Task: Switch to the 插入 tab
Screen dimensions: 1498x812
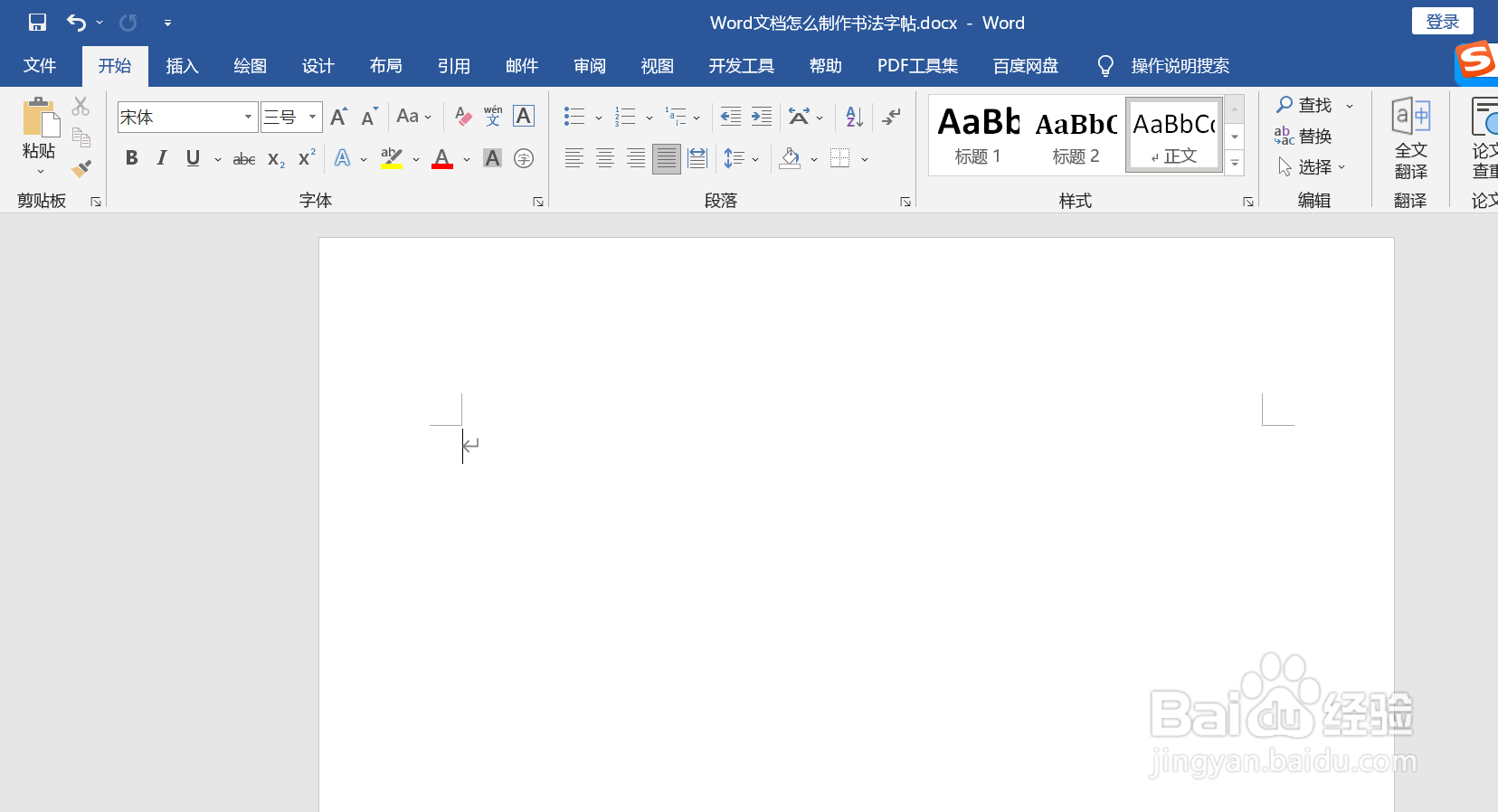Action: [182, 66]
